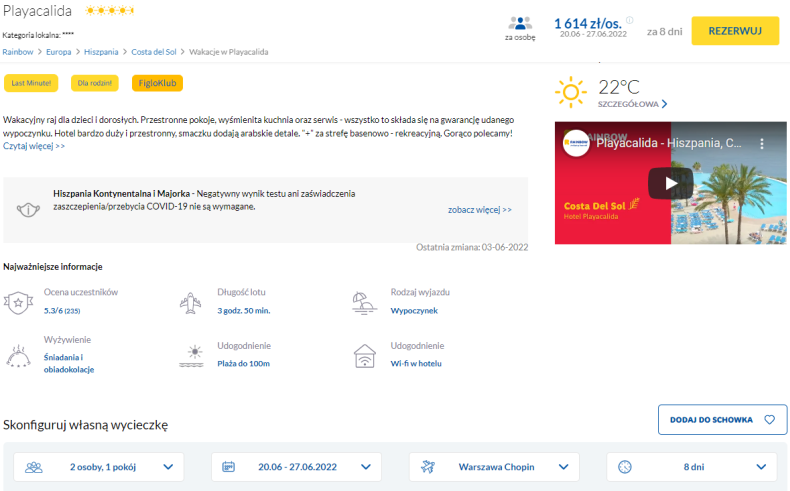Click the Rainbow channel logo in the video
Viewport: 790px width, 491px height.
click(x=576, y=143)
